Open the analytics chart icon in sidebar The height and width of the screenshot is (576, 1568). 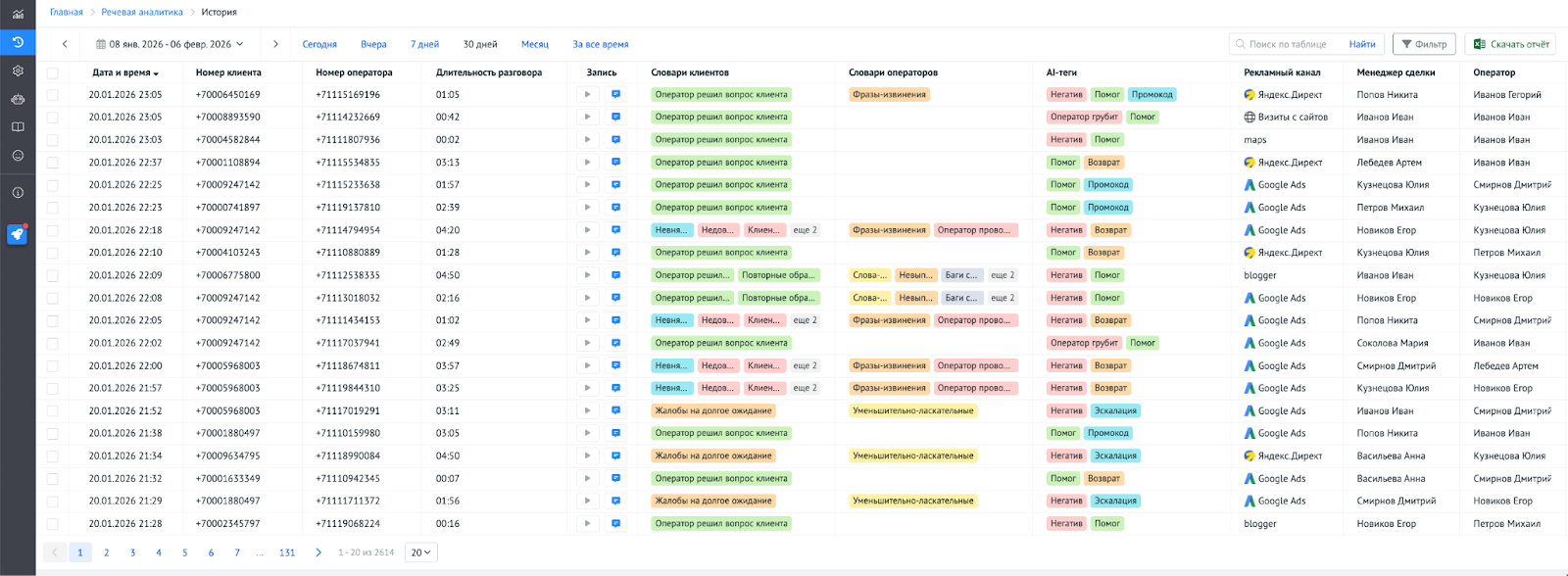(x=18, y=14)
